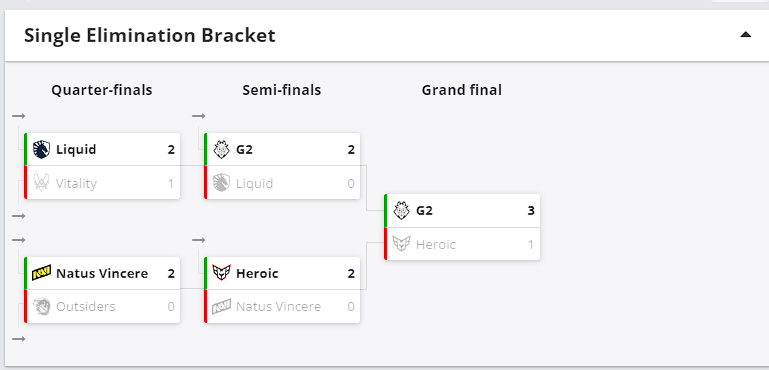Select Natus Vincere name in semi-finals
769x370 pixels.
[x=278, y=307]
